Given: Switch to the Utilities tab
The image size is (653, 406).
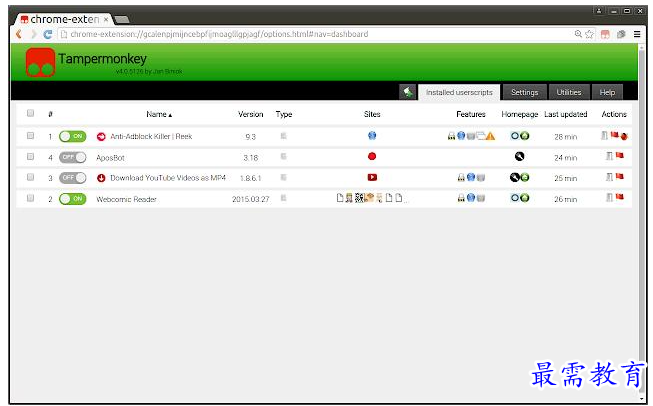Looking at the screenshot, I should 569,92.
